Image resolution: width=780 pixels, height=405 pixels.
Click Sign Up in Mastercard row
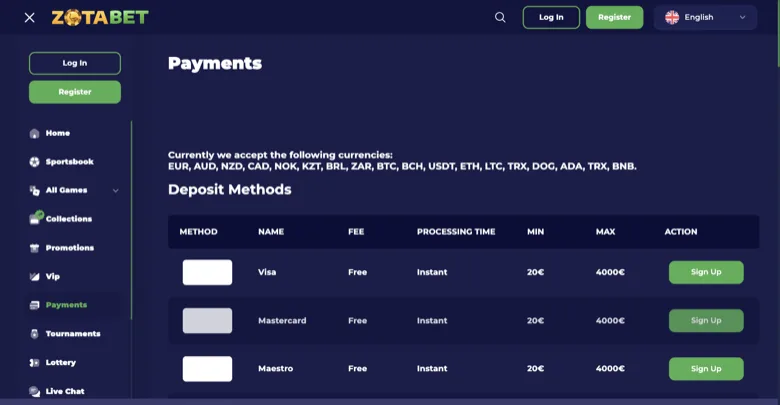coord(706,320)
